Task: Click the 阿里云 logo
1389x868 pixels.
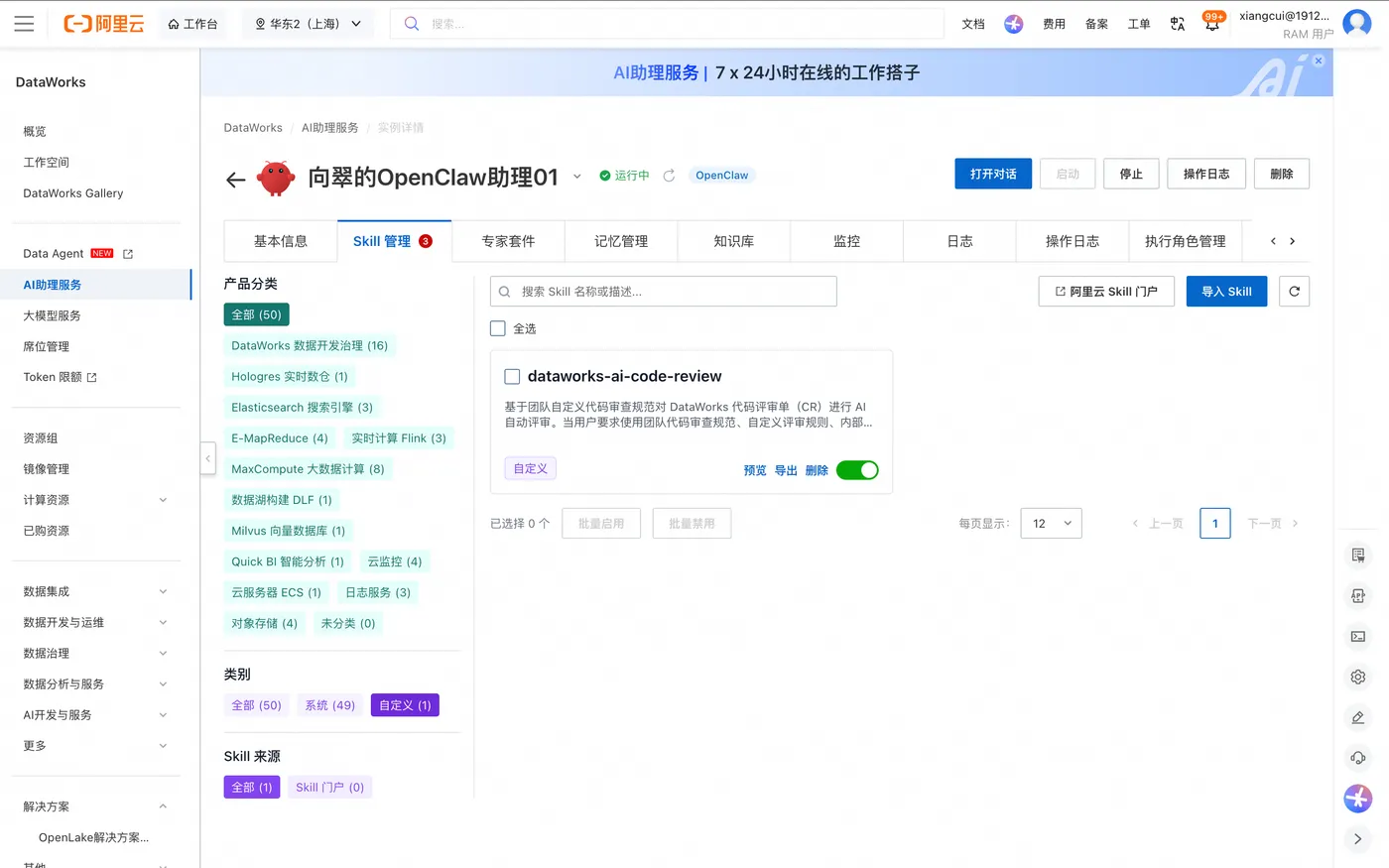Action: (104, 24)
